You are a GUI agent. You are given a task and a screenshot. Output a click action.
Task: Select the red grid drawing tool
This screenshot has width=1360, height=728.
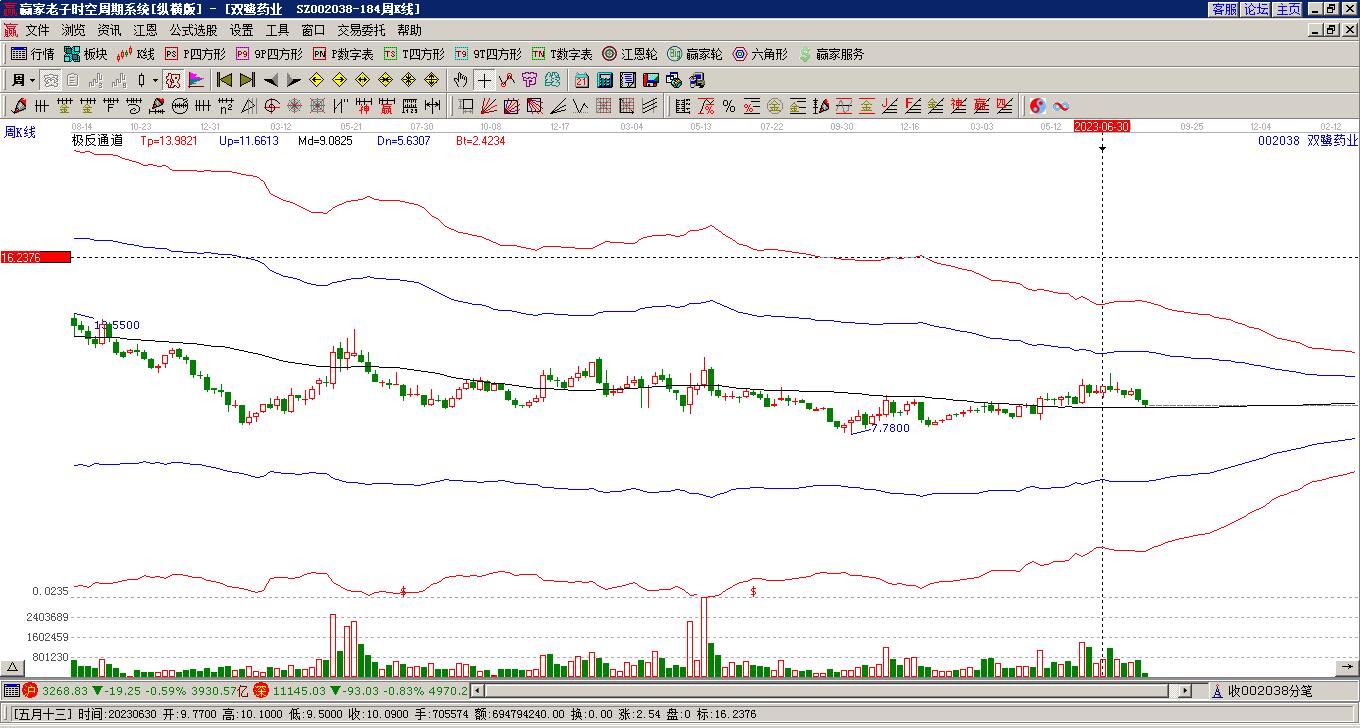pos(604,106)
